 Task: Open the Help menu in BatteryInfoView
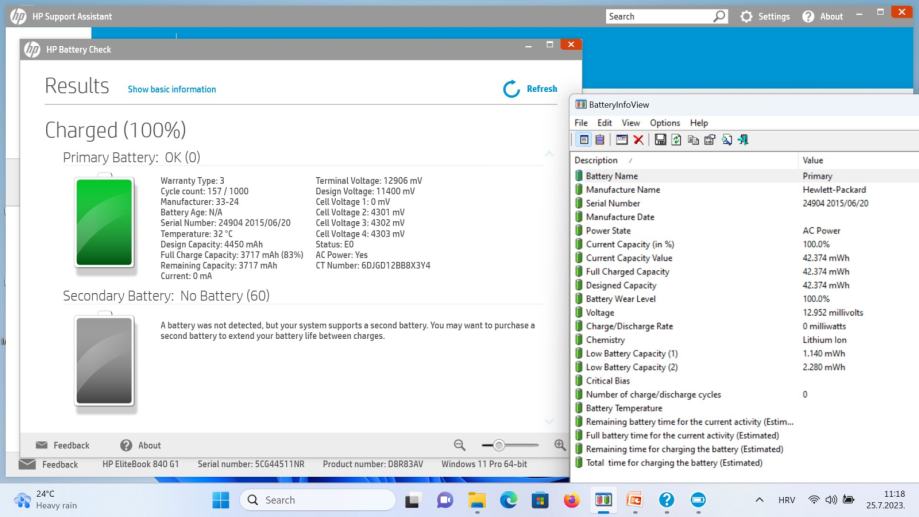(x=699, y=123)
